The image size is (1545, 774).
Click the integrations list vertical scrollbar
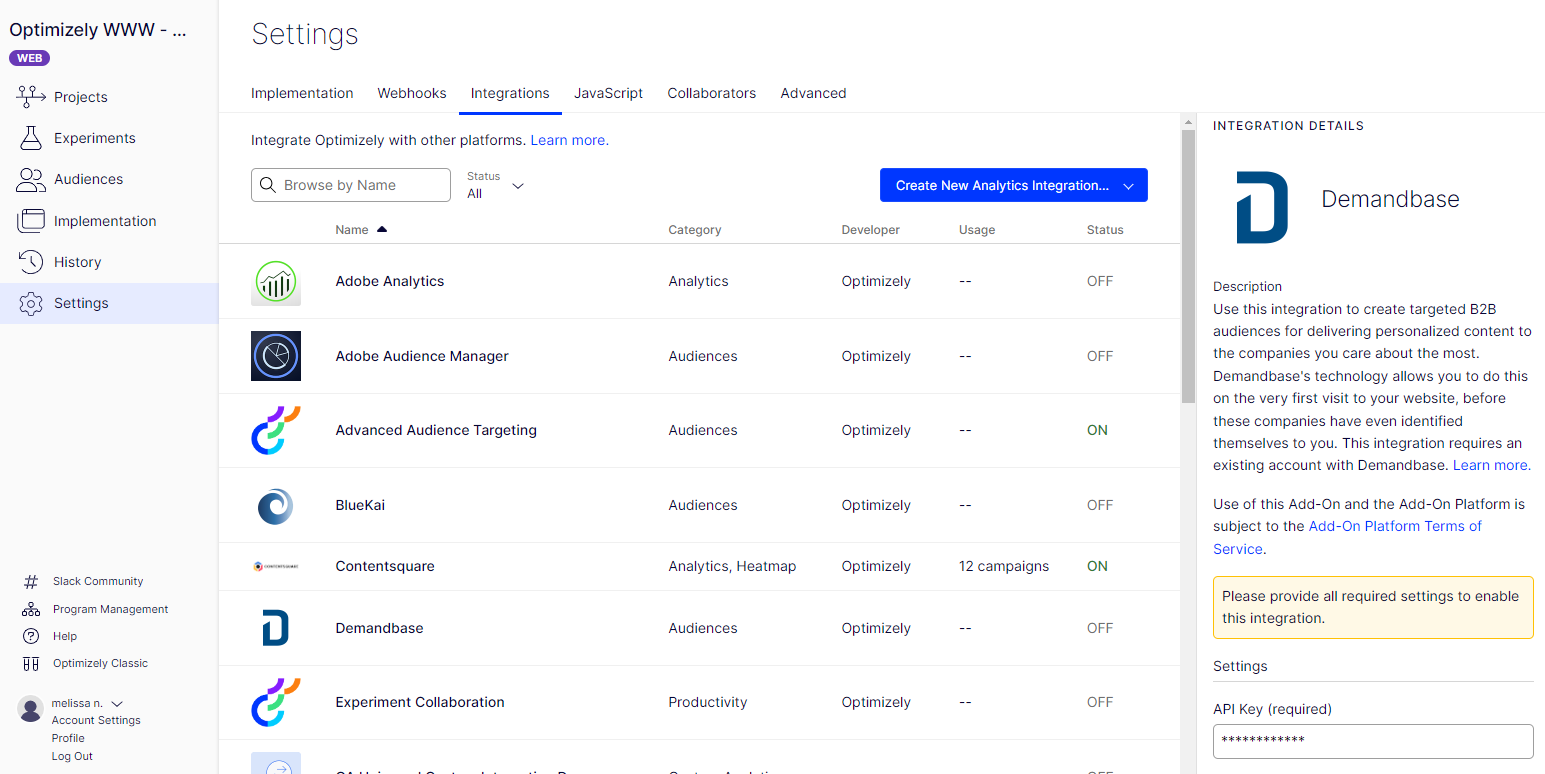click(x=1188, y=270)
